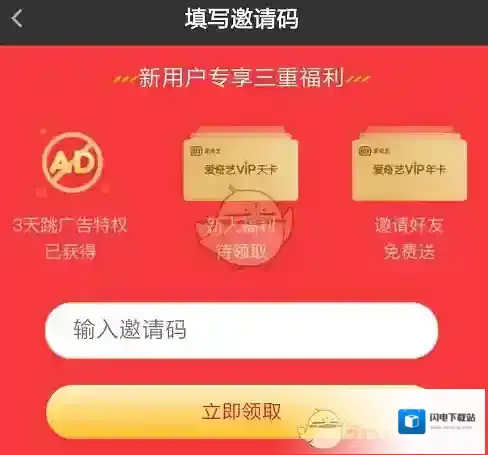
Task: Tap the 闪电下载站 watermark text
Action: (452, 418)
